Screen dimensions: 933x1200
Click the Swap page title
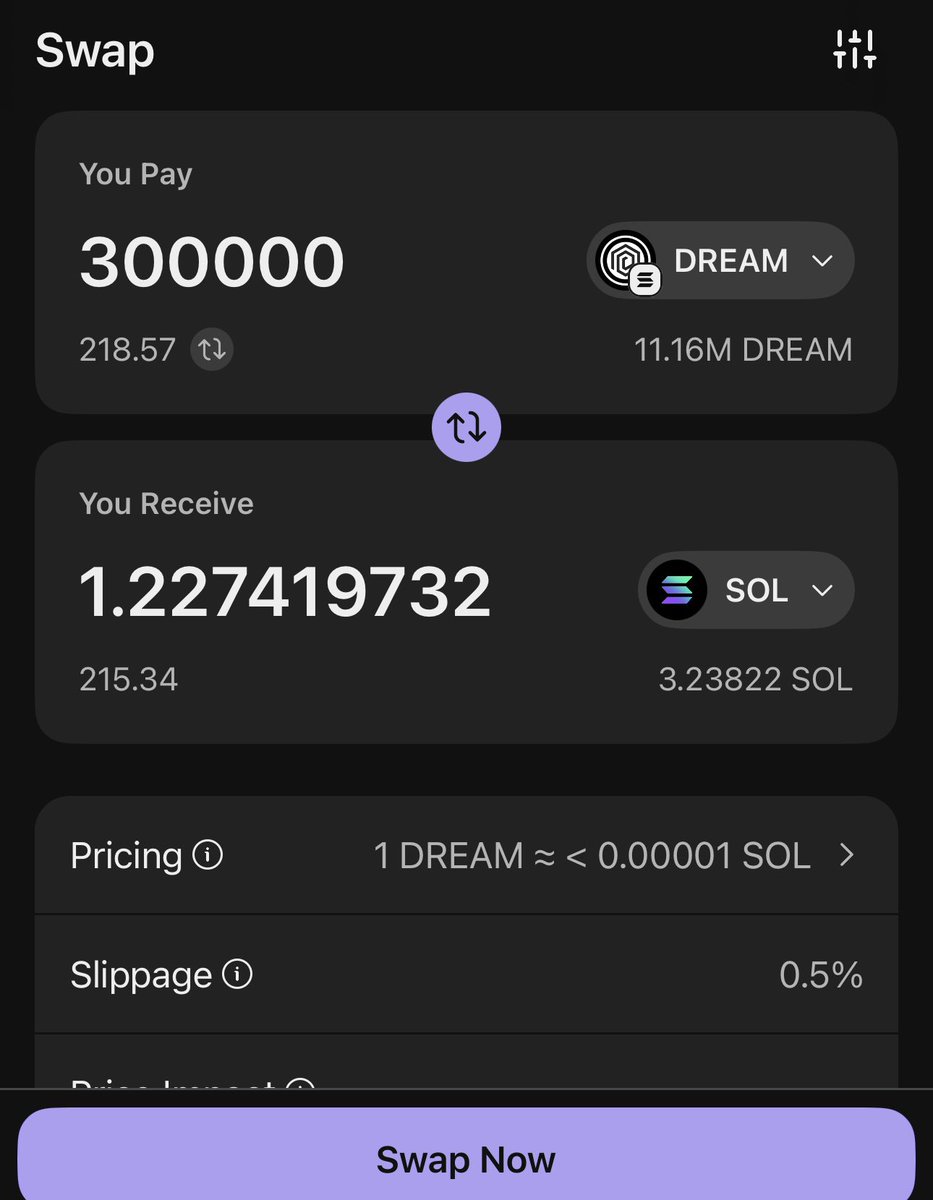(95, 50)
